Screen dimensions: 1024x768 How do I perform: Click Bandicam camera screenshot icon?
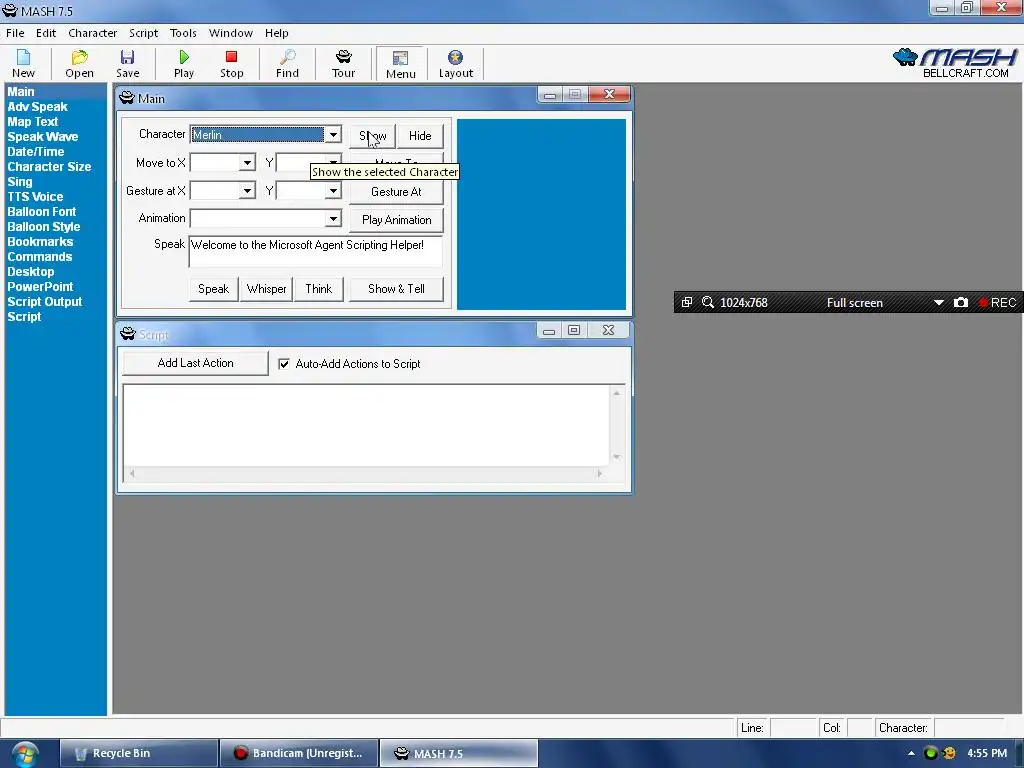click(961, 302)
